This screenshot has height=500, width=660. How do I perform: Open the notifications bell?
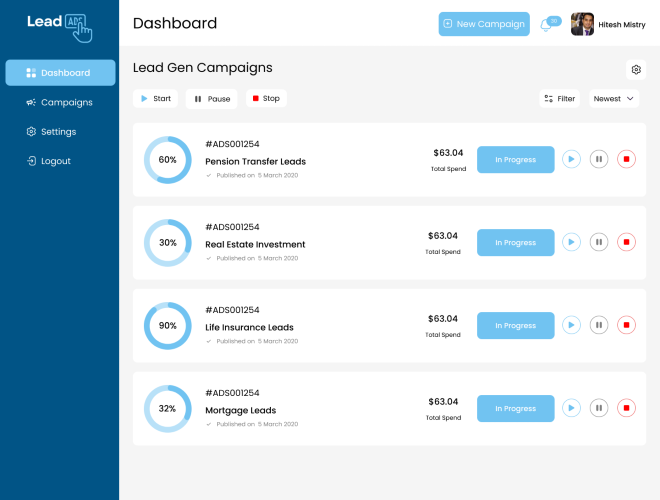point(550,24)
